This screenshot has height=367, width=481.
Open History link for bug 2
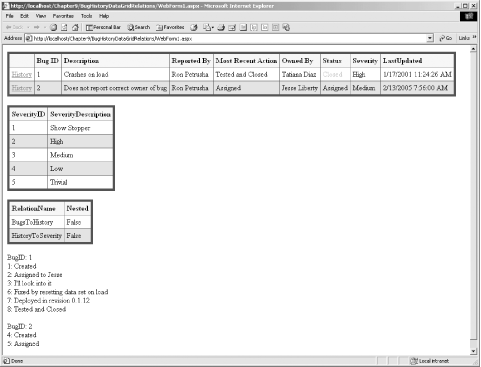coord(22,88)
